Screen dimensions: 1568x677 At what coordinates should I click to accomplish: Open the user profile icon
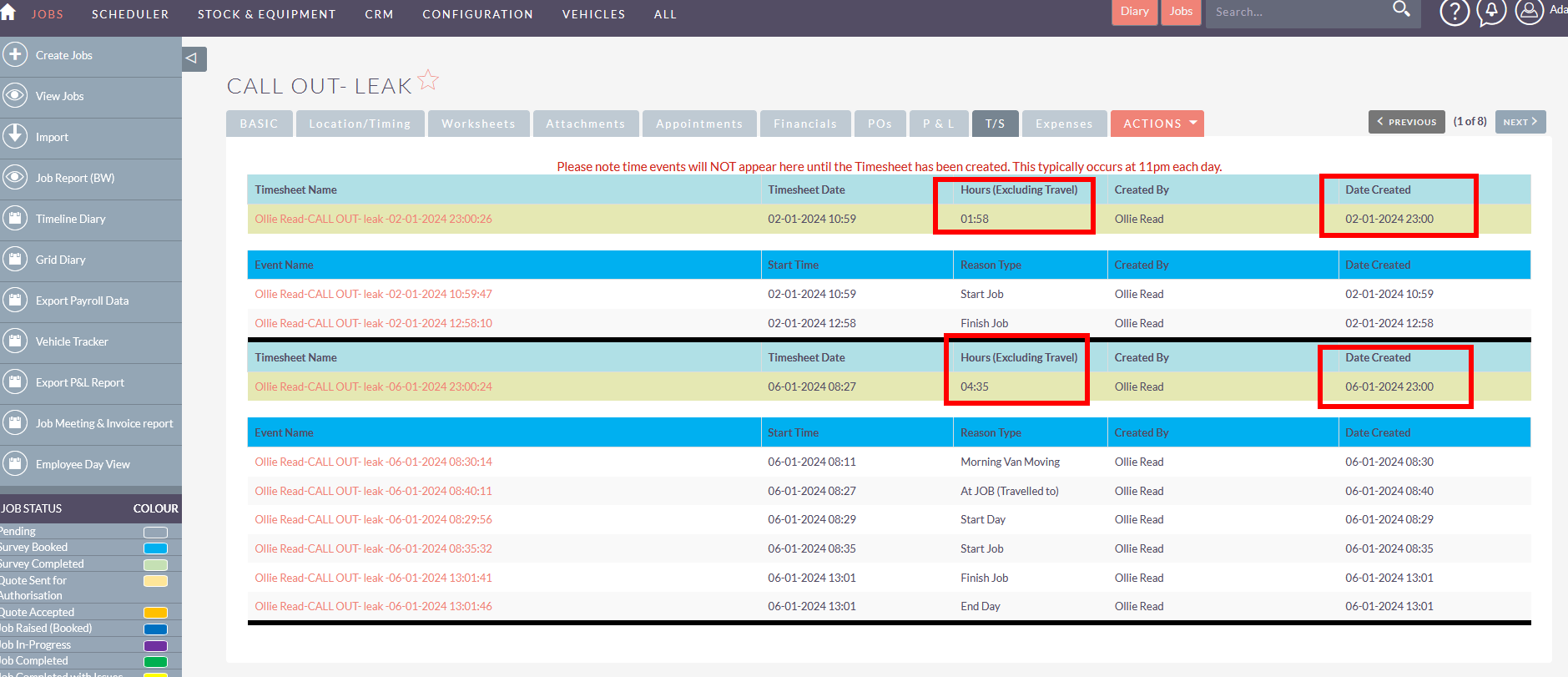1529,13
